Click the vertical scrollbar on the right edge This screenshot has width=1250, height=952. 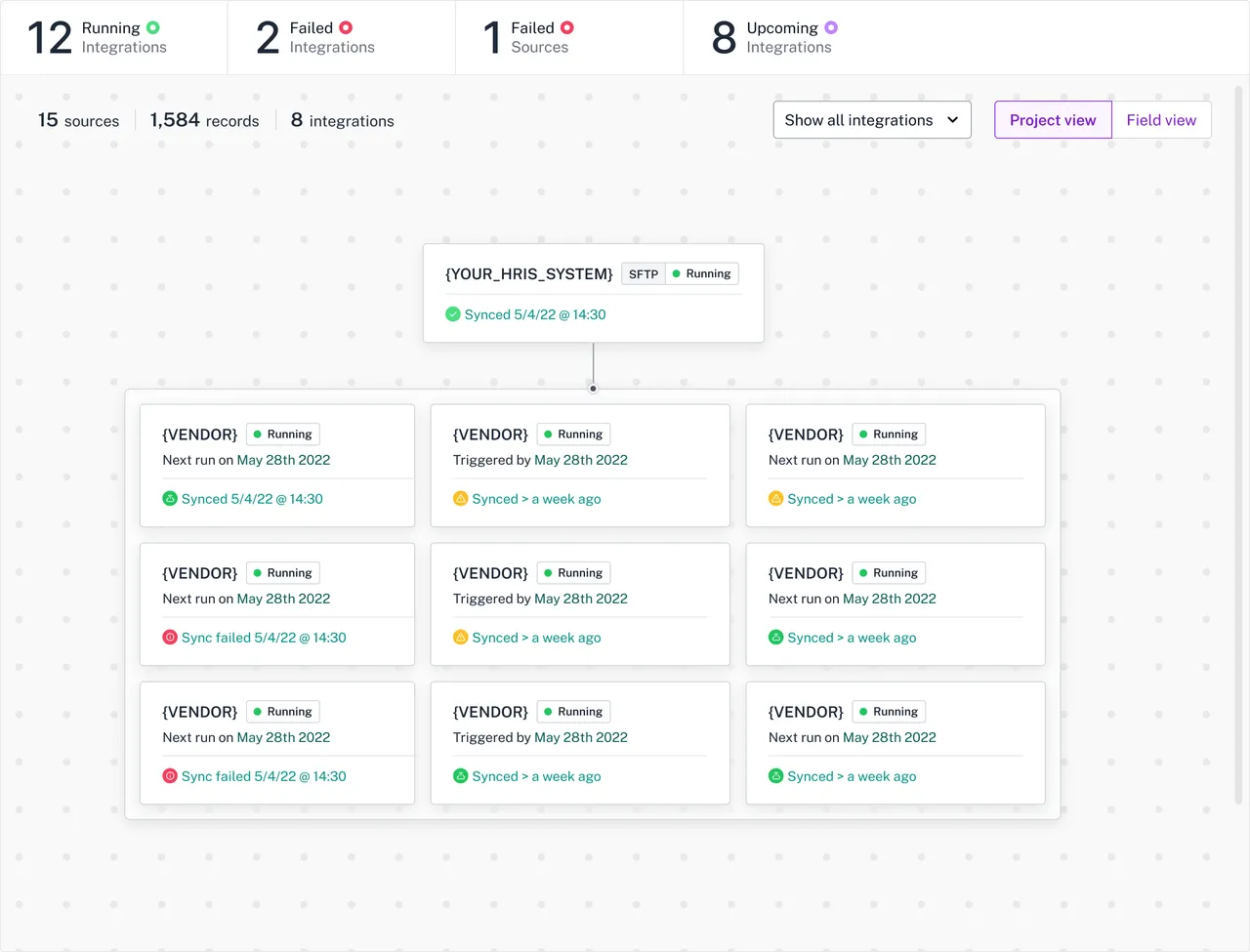point(1239,444)
